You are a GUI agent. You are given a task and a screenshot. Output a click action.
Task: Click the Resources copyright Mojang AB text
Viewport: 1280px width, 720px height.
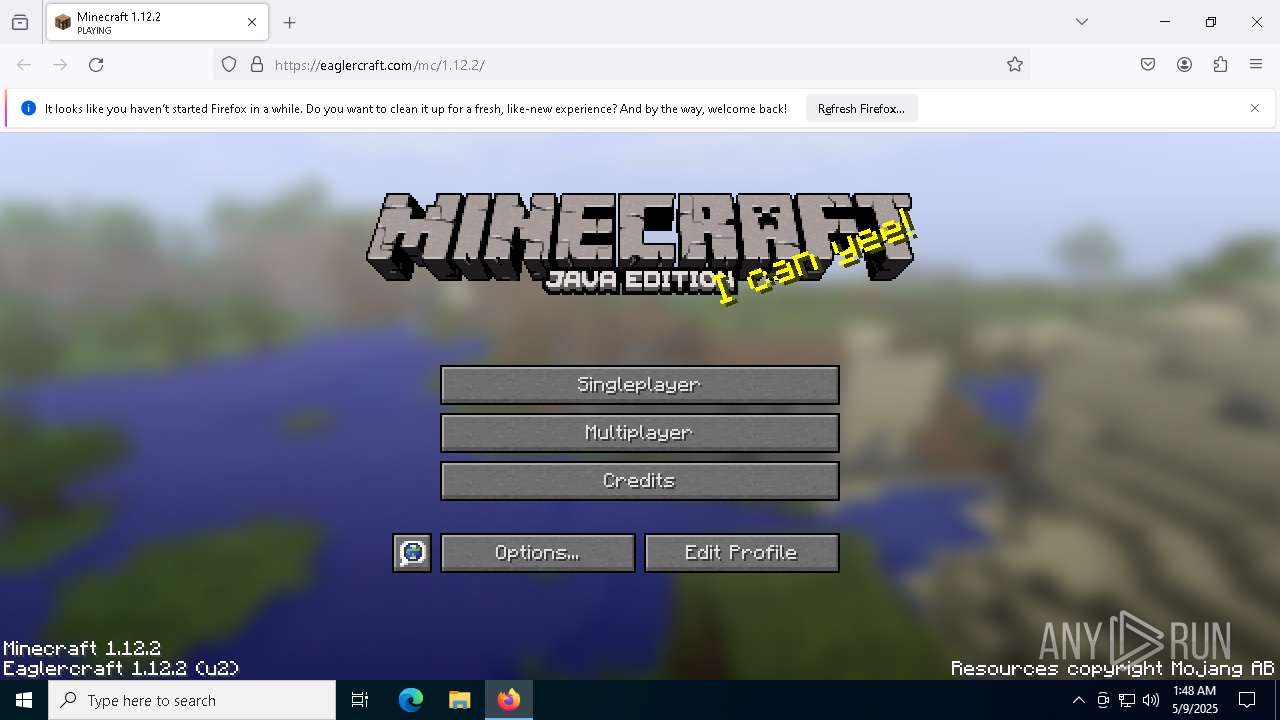click(1113, 669)
